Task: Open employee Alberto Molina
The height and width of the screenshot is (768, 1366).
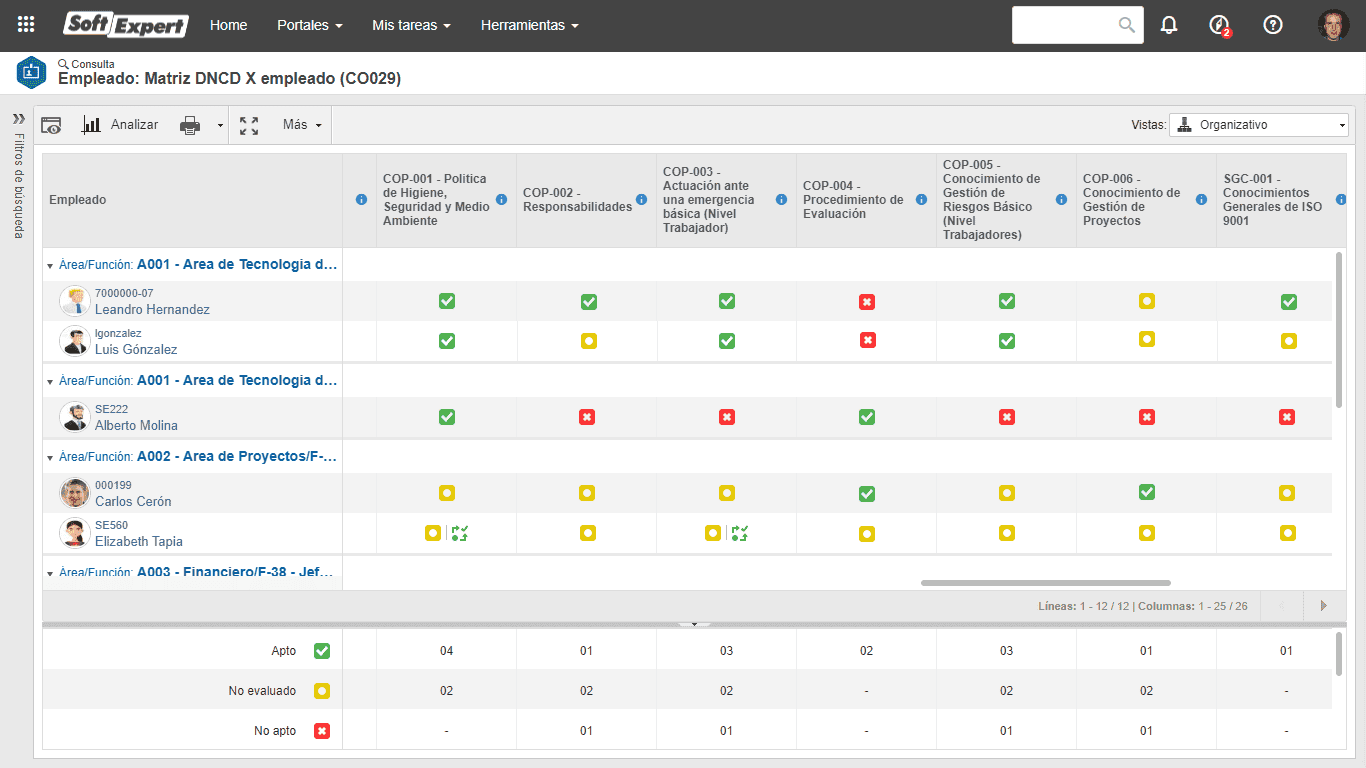Action: pyautogui.click(x=136, y=425)
